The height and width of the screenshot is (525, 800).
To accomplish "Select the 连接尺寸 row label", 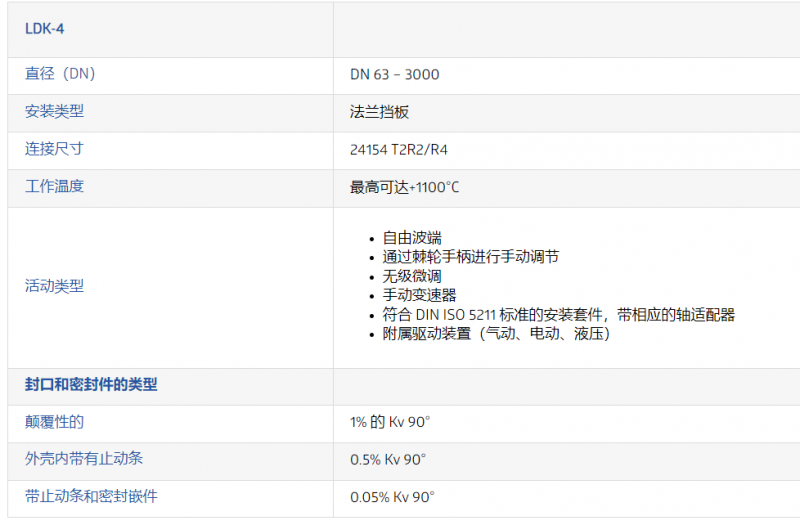I will [x=54, y=148].
